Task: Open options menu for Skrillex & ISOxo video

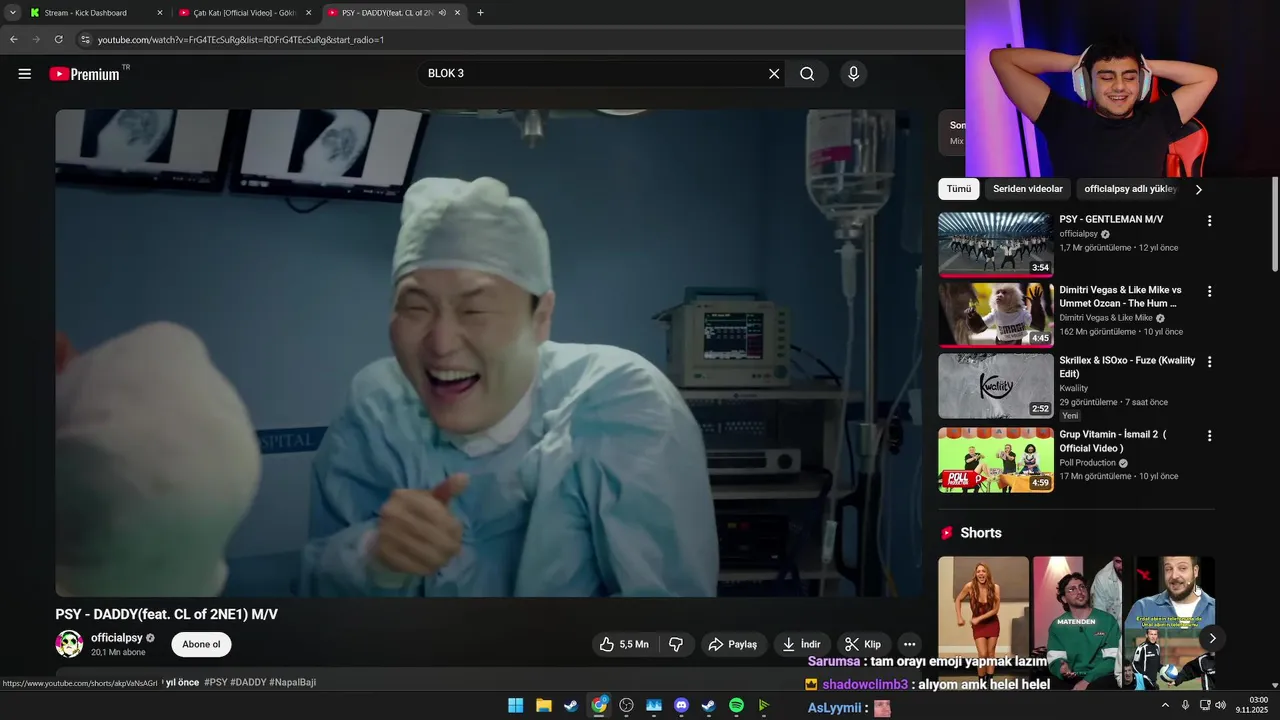Action: coord(1209,362)
